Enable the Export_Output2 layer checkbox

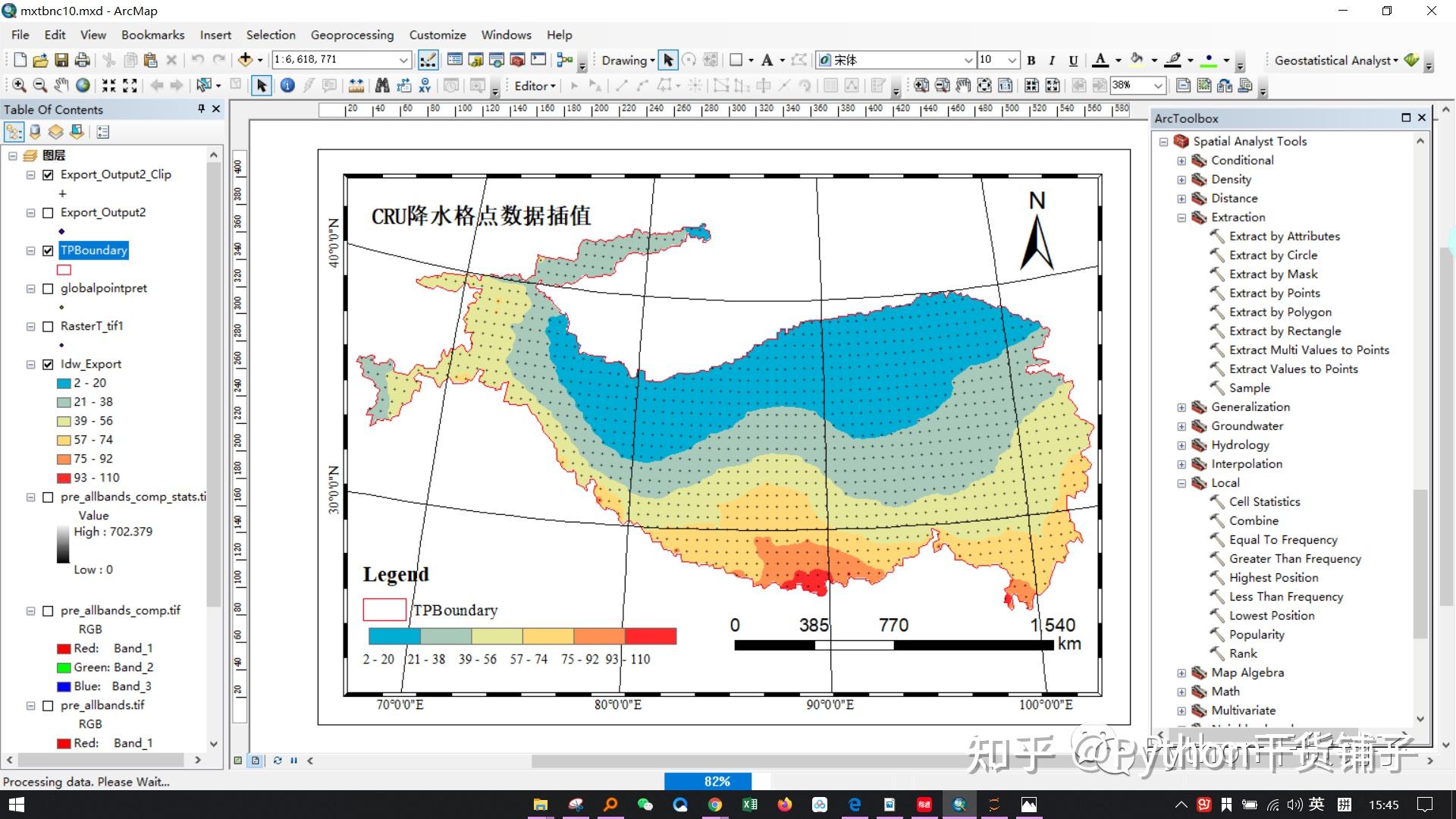click(49, 212)
